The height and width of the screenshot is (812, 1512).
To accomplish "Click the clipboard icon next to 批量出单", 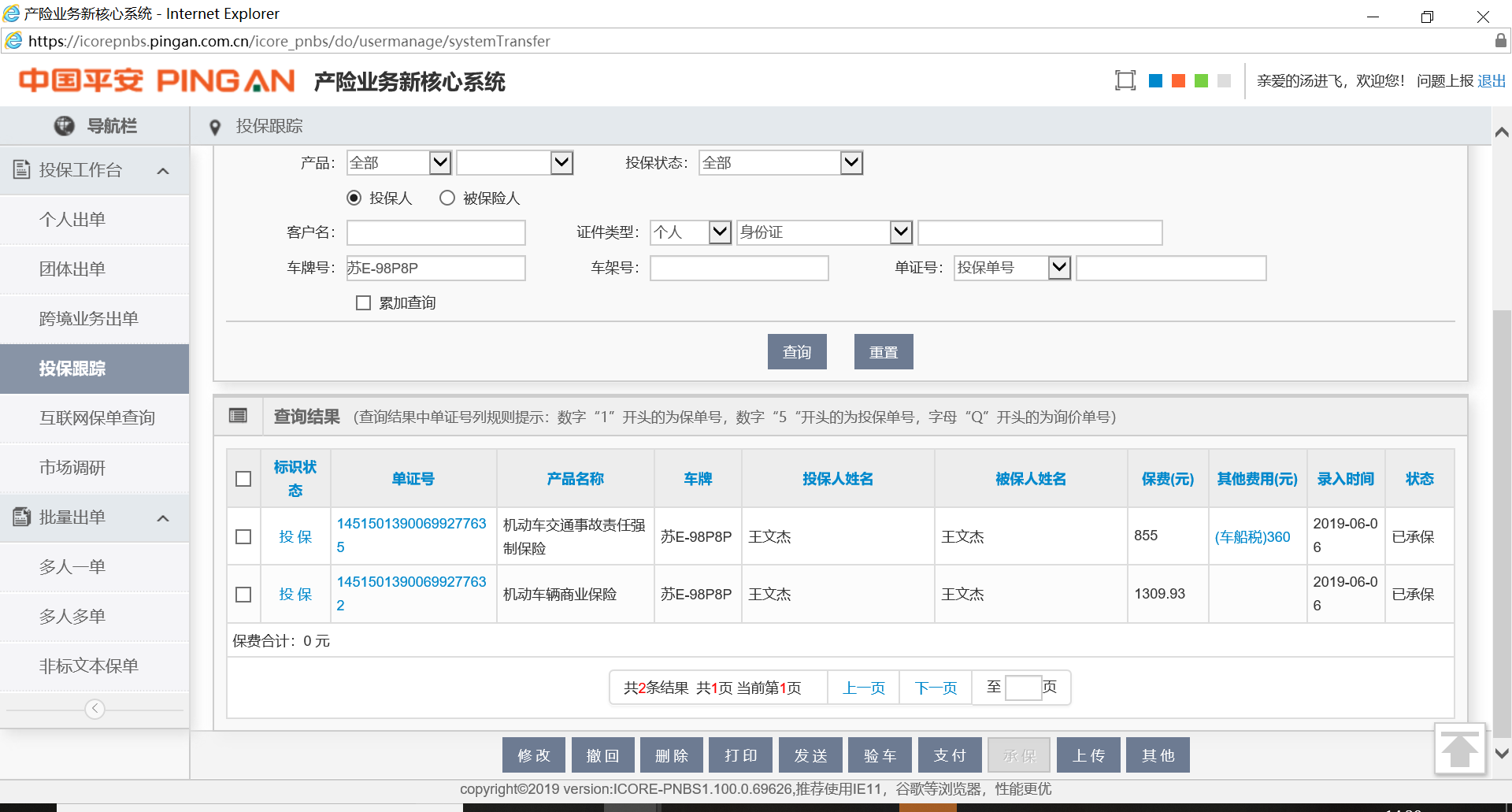I will coord(22,517).
